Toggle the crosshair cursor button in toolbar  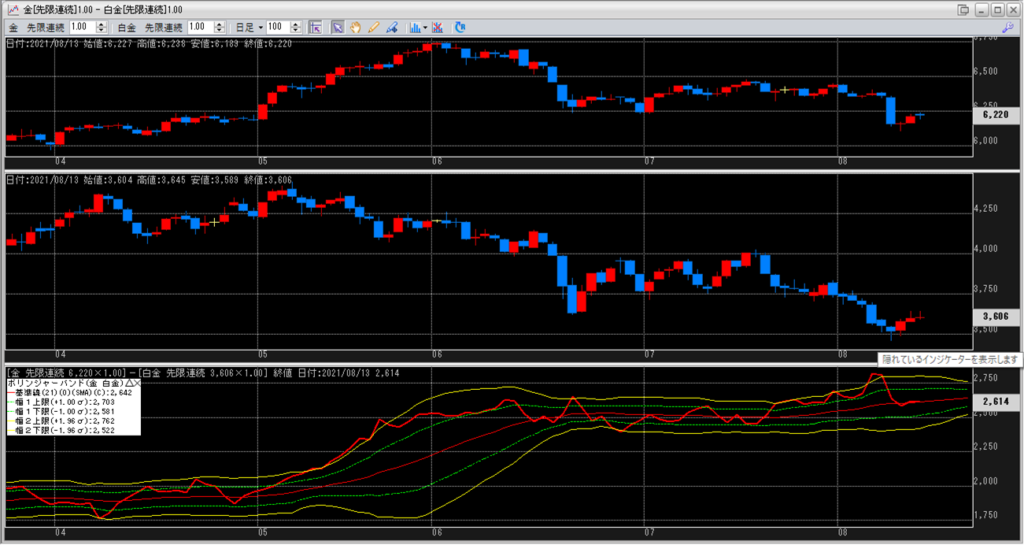click(314, 26)
